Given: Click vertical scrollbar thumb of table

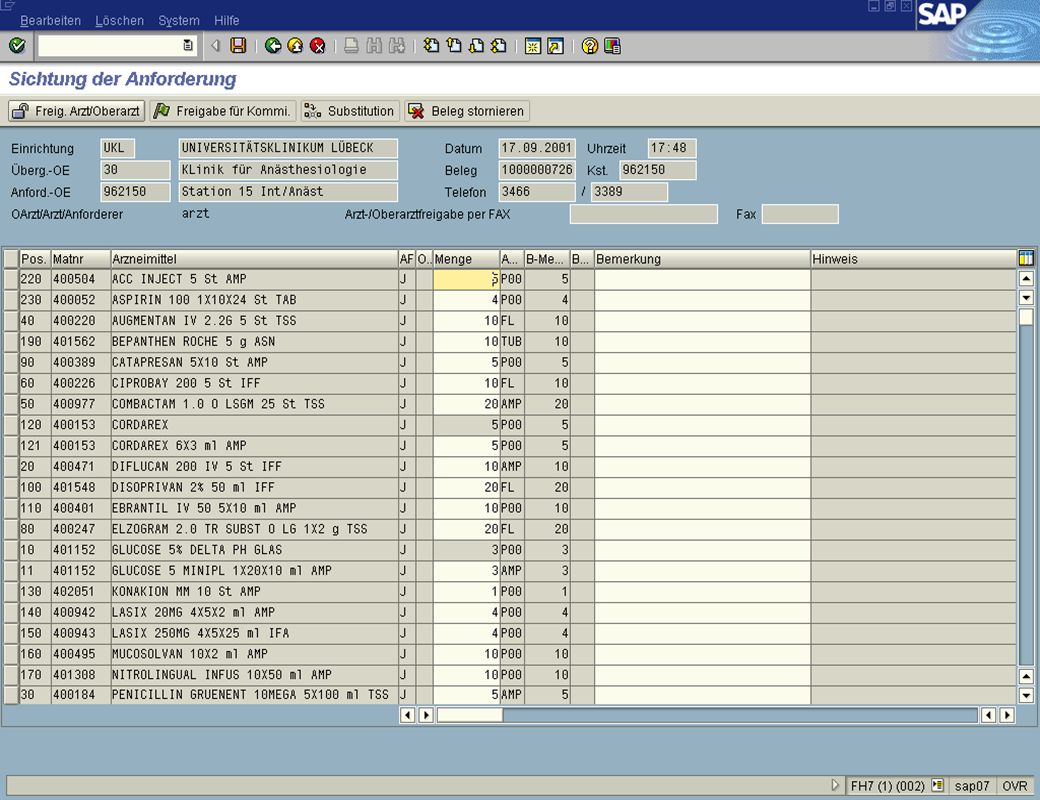Looking at the screenshot, I should [1025, 316].
